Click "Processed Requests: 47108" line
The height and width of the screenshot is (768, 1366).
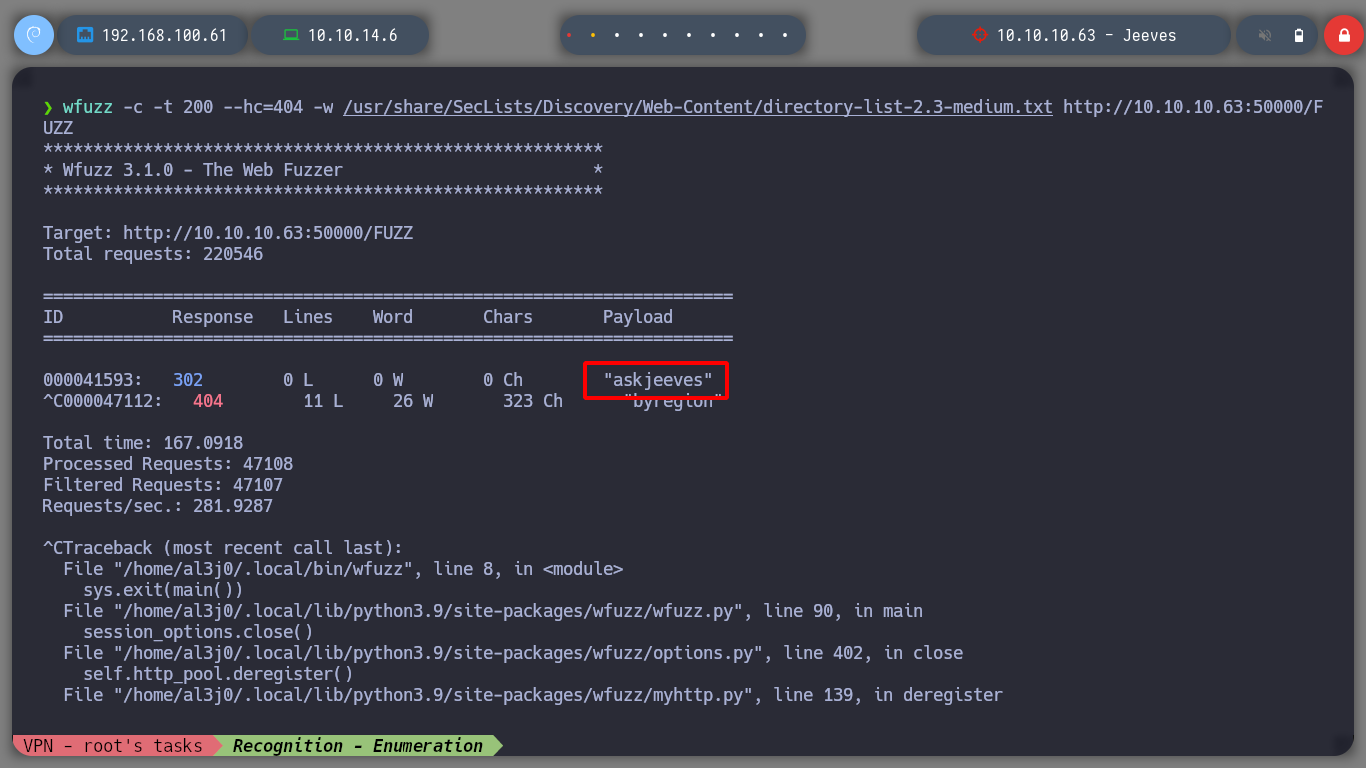[x=168, y=464]
